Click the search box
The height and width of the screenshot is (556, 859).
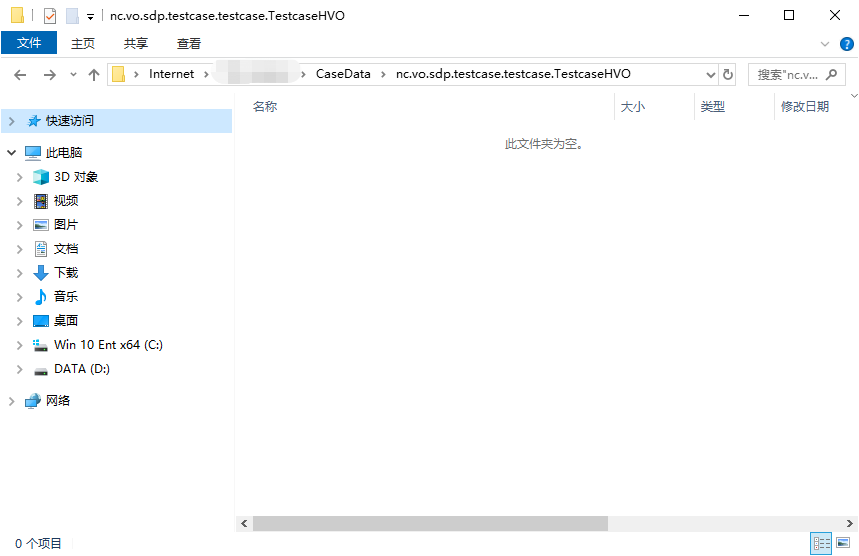[x=797, y=74]
